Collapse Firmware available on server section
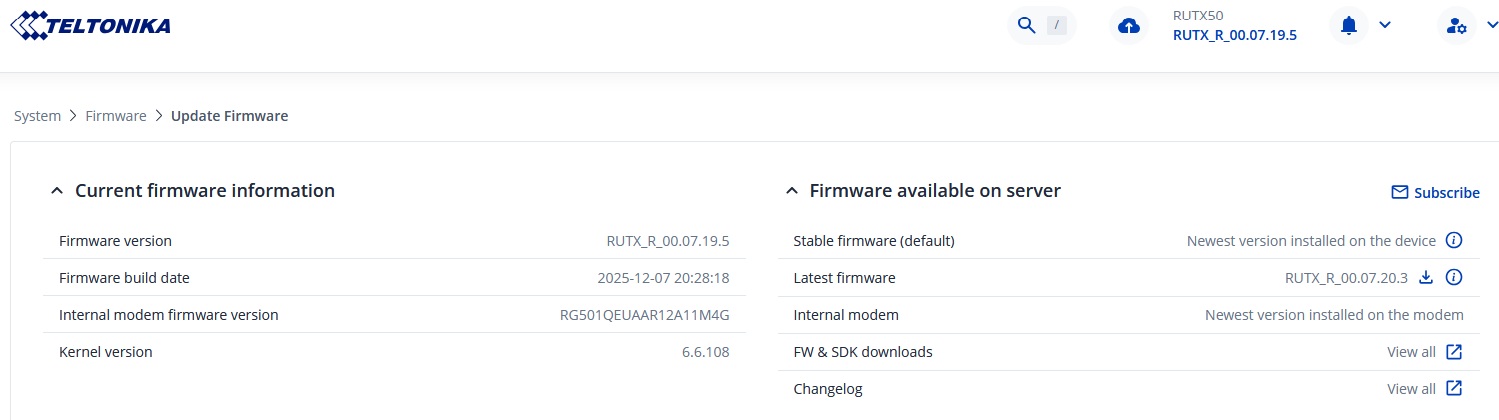The height and width of the screenshot is (420, 1499). coord(791,191)
